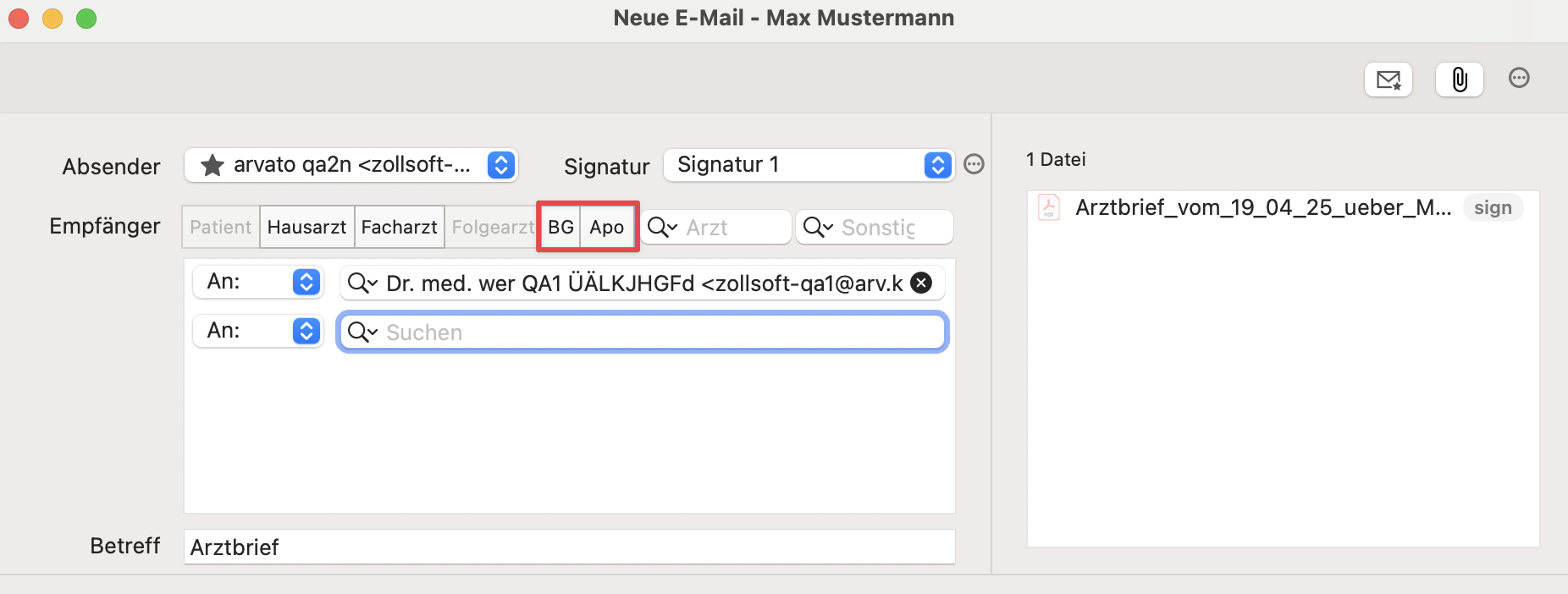Toggle the Facharzt recipient button
Image resolution: width=1568 pixels, height=594 pixels.
[399, 227]
